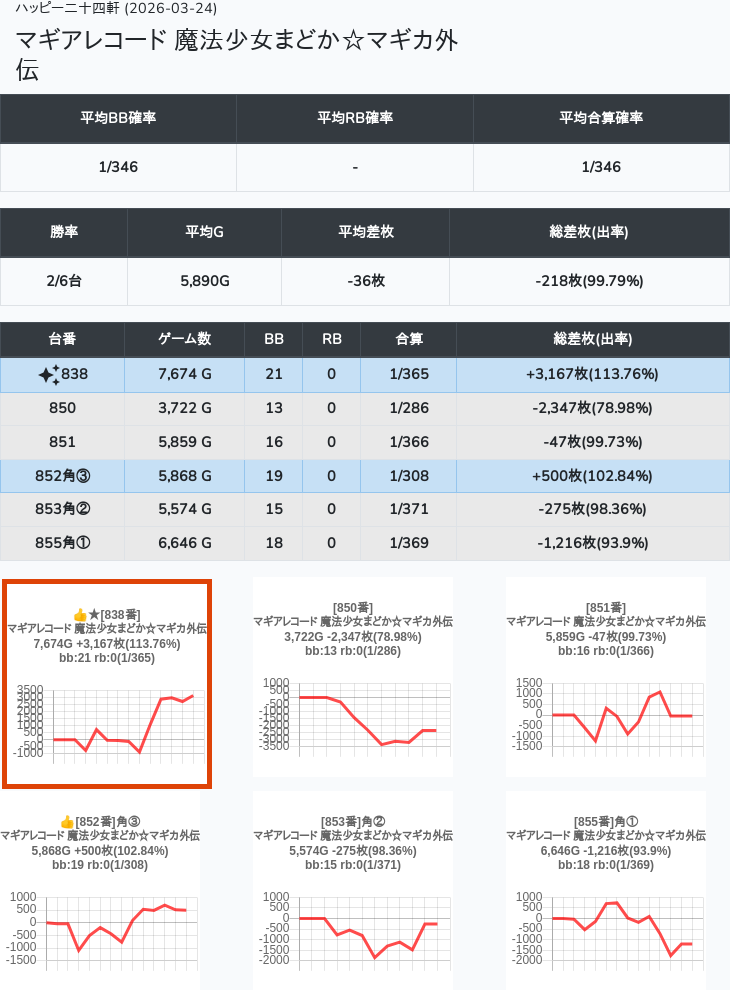Click the sparkle icon beside machine 838
The height and width of the screenshot is (990, 730).
pos(49,375)
